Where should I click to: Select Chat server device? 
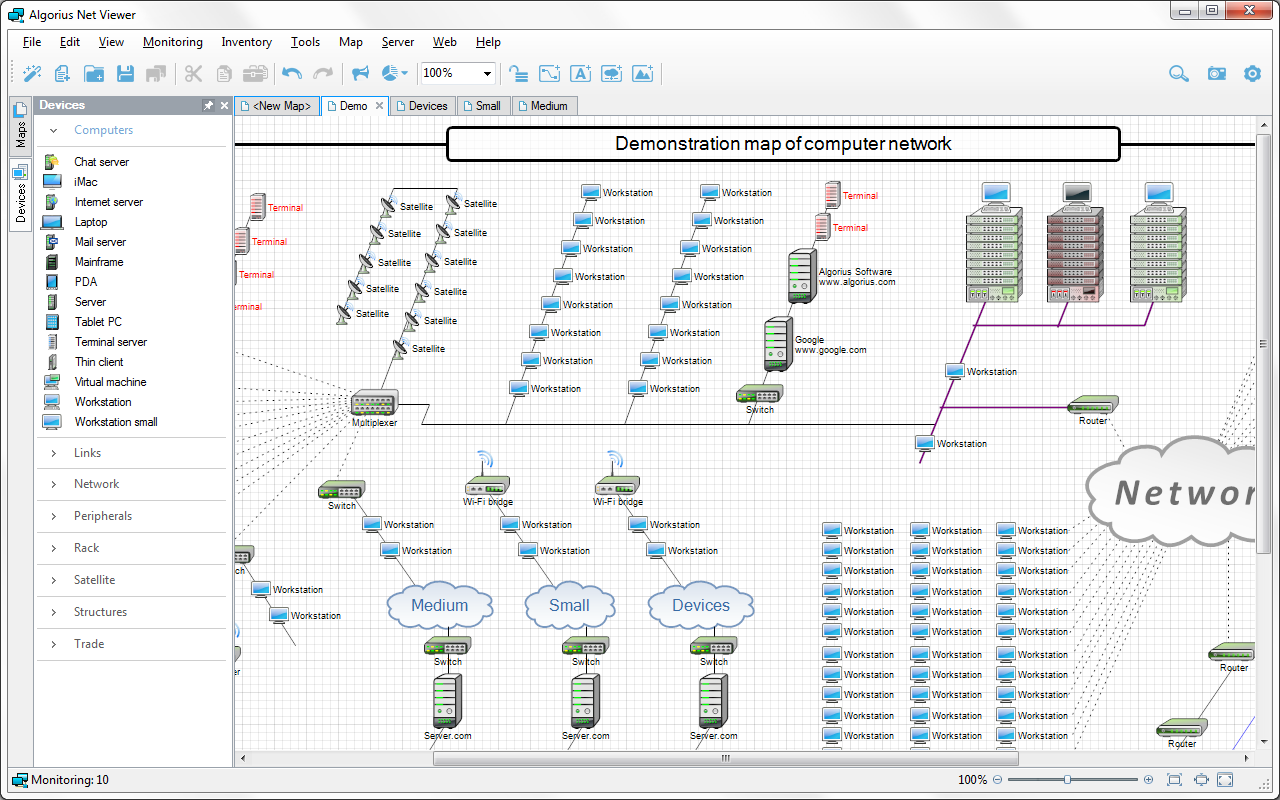coord(101,162)
